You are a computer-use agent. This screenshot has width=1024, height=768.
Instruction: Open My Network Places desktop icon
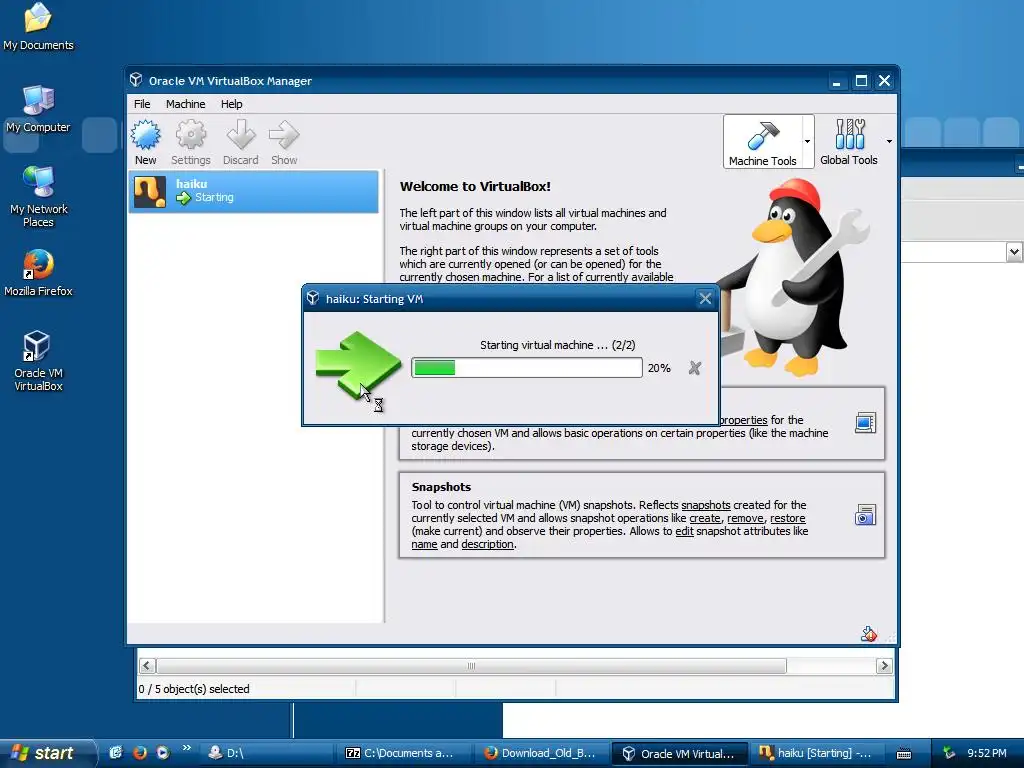pyautogui.click(x=38, y=197)
